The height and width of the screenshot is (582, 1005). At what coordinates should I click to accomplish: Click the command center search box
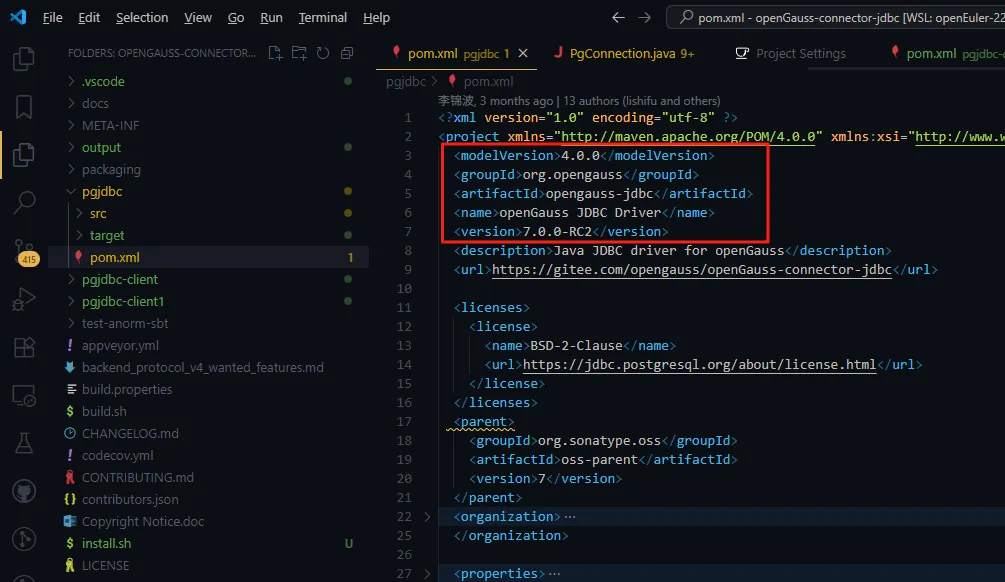pyautogui.click(x=836, y=18)
